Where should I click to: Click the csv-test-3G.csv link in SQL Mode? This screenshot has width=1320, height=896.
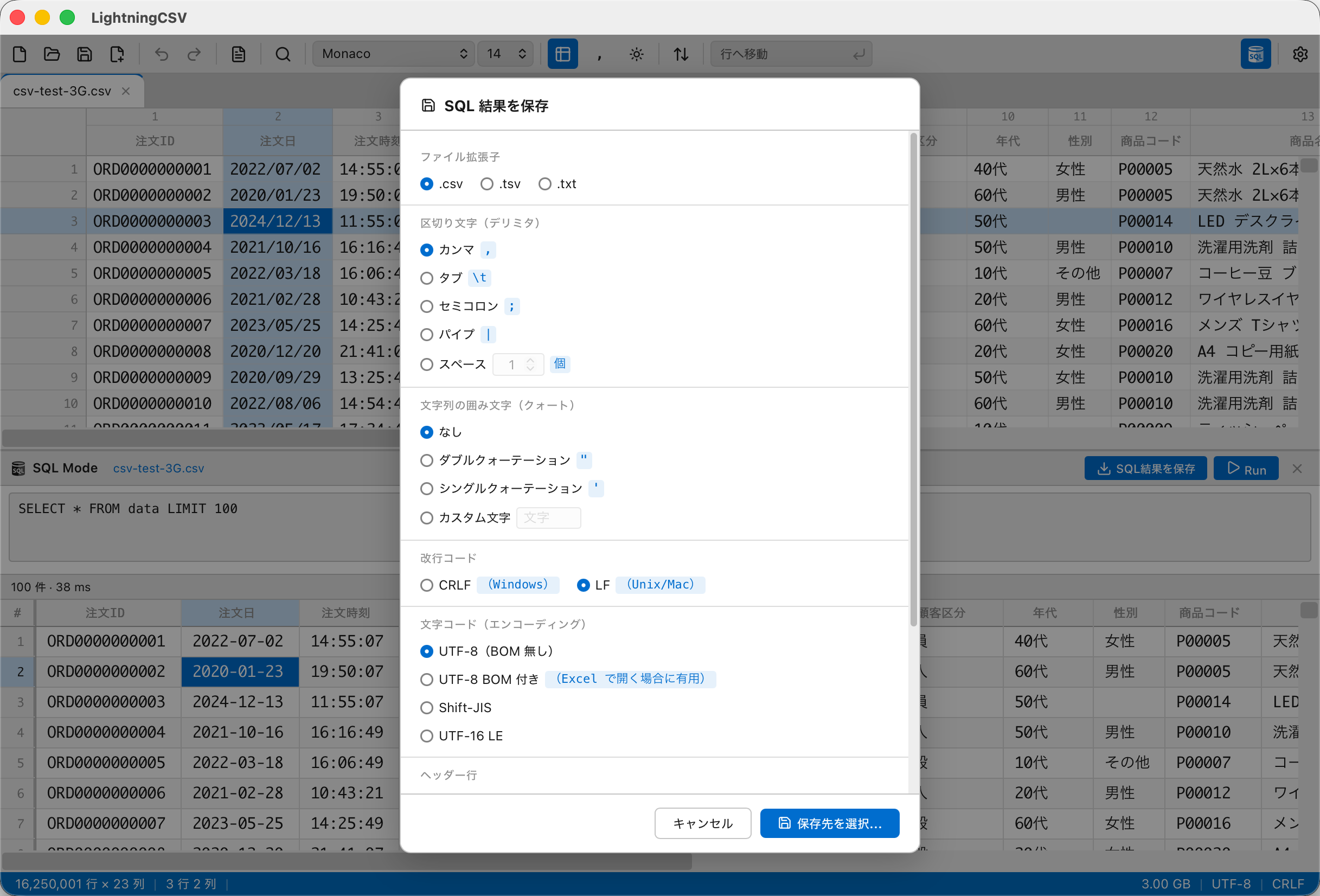point(158,468)
